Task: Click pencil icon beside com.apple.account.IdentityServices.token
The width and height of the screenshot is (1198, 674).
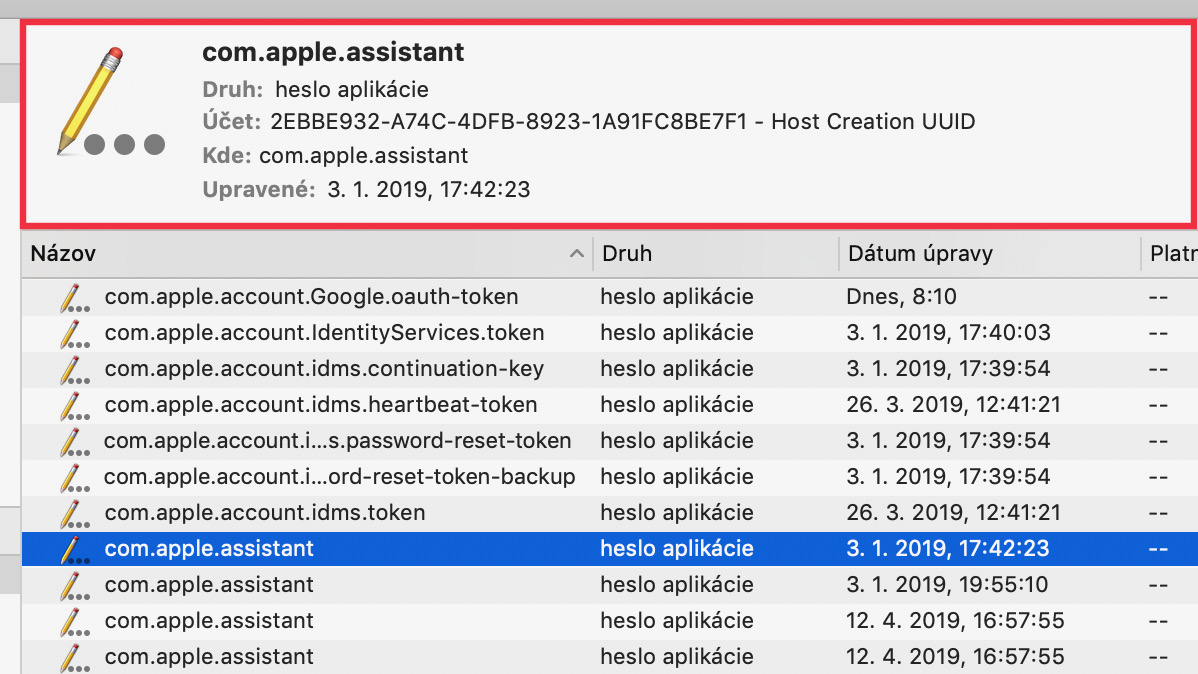Action: [x=74, y=333]
